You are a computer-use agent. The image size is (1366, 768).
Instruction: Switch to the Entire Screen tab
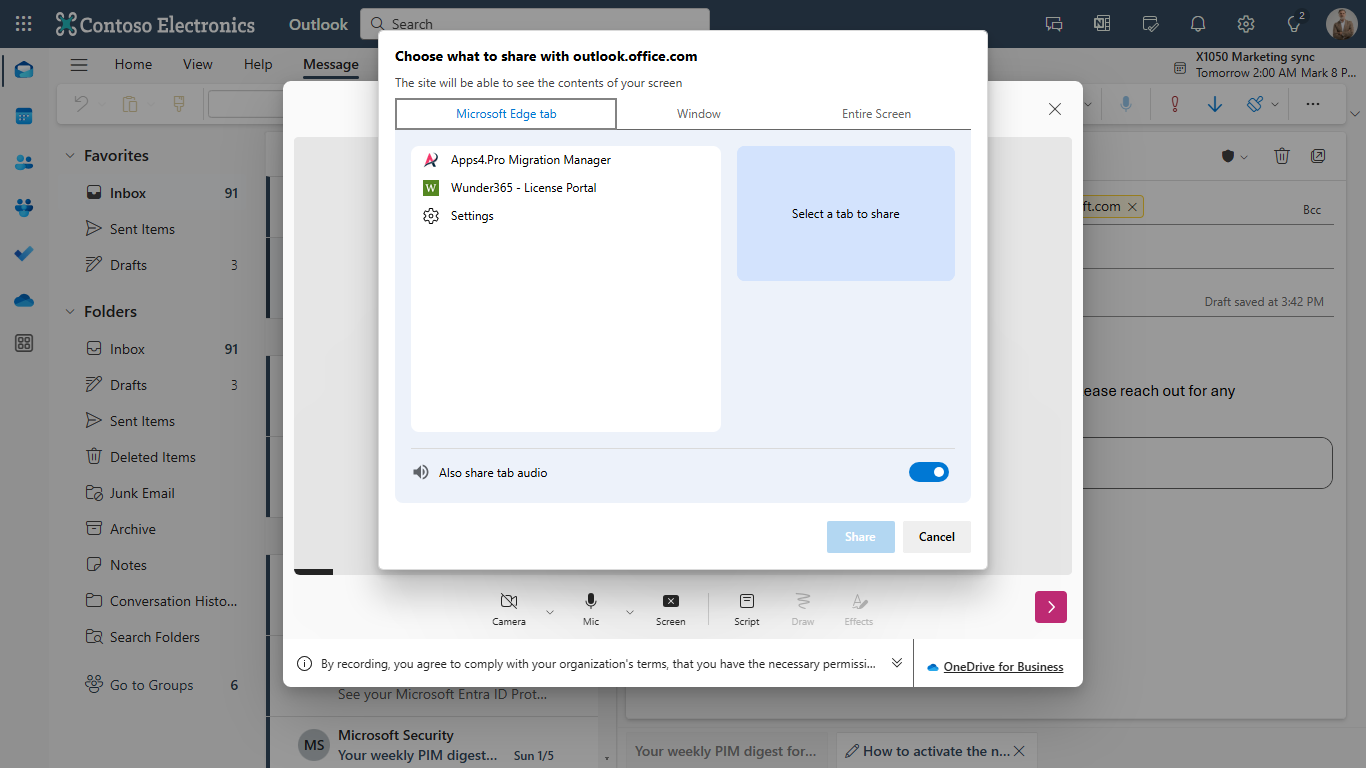[876, 114]
